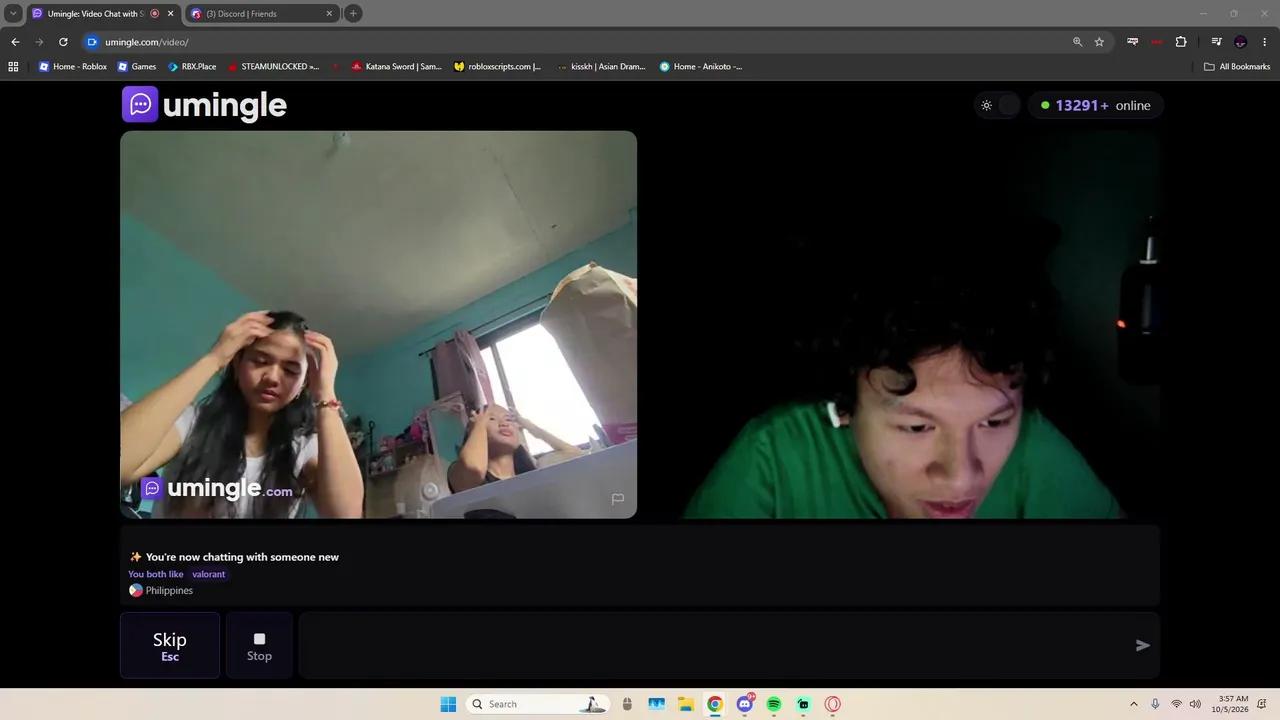The height and width of the screenshot is (720, 1280).
Task: Reload the umingle page
Action: 63,42
